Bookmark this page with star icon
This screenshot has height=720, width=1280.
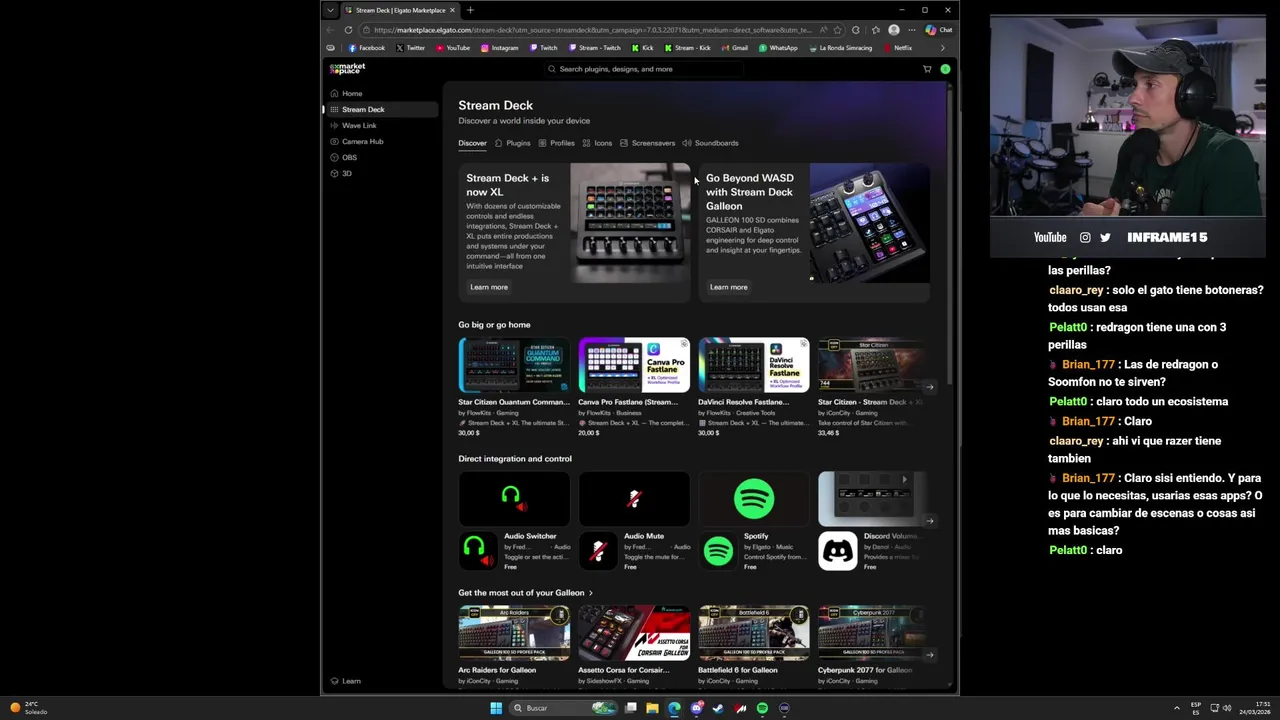click(837, 30)
